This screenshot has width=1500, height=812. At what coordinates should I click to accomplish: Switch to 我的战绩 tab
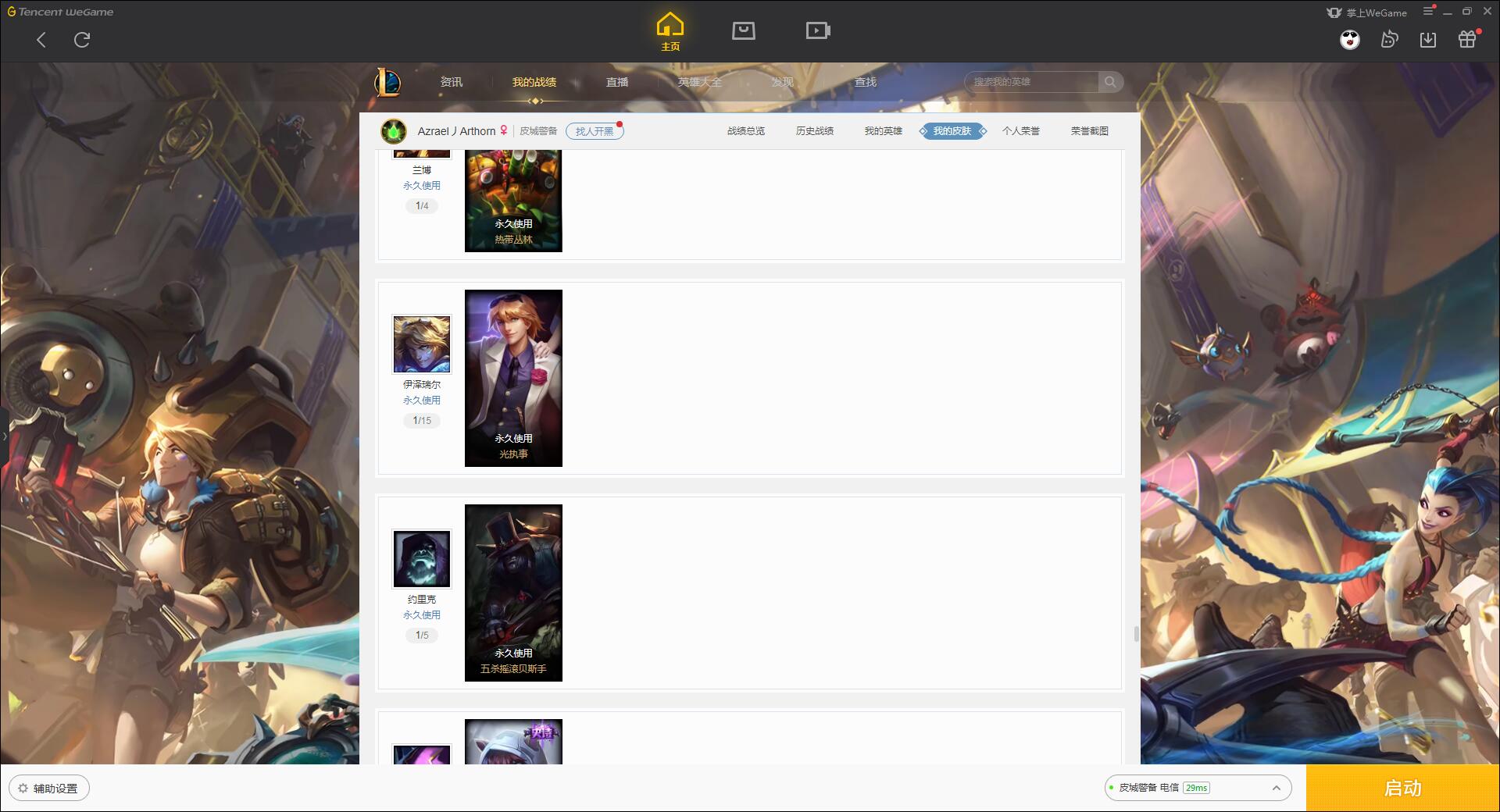pos(534,82)
